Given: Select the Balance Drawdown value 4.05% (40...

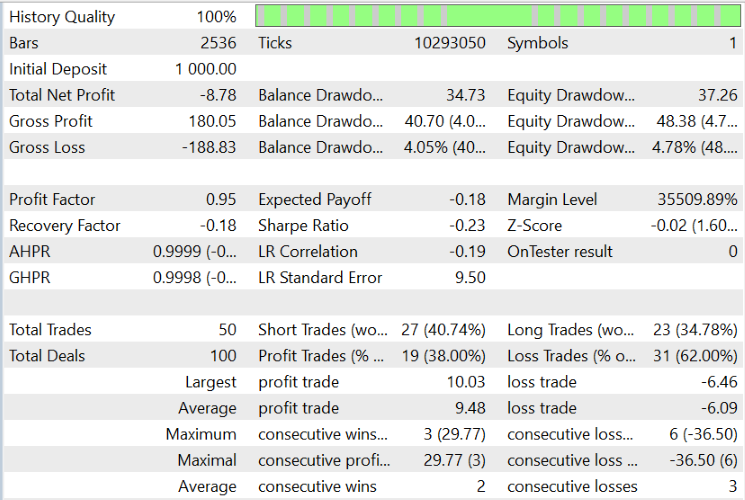Looking at the screenshot, I should click(x=445, y=147).
